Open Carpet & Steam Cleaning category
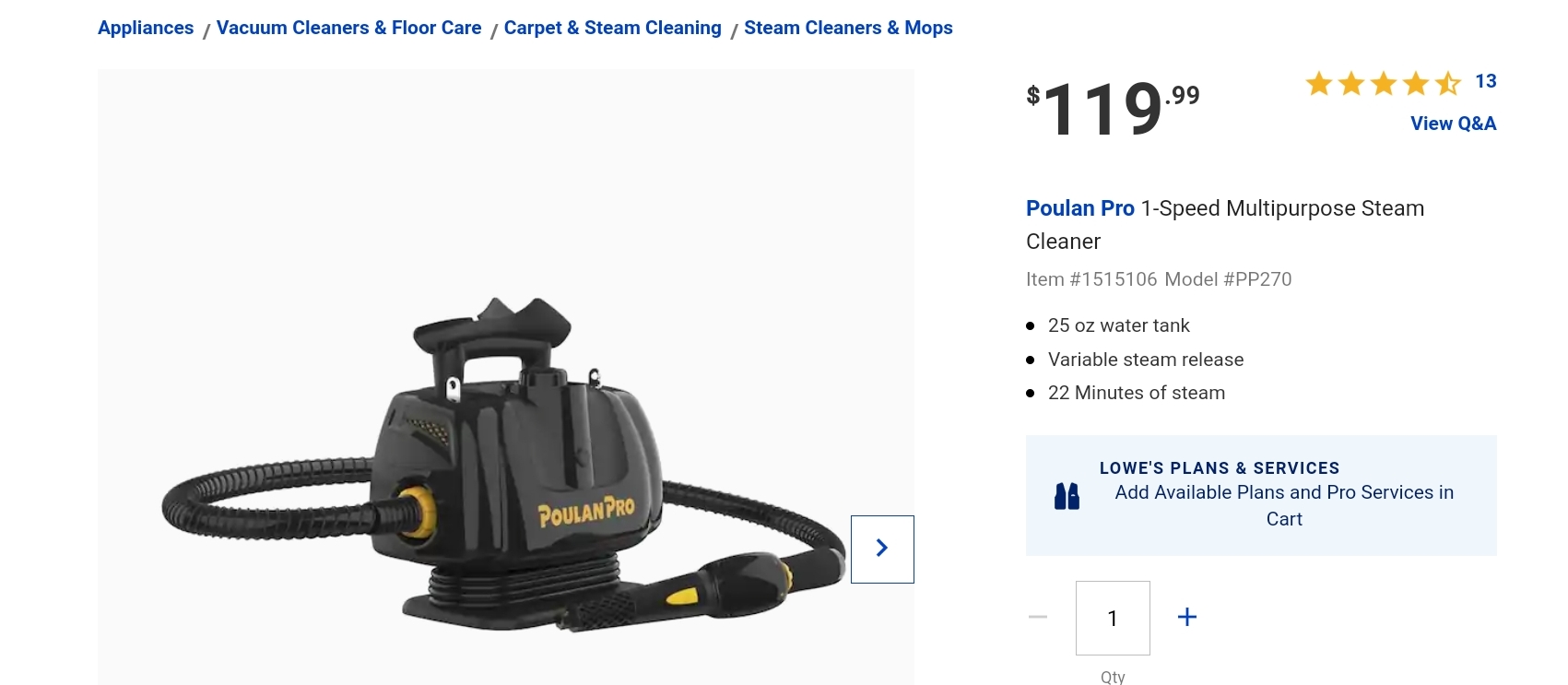Screen dimensions: 1568x685 pyautogui.click(x=612, y=28)
